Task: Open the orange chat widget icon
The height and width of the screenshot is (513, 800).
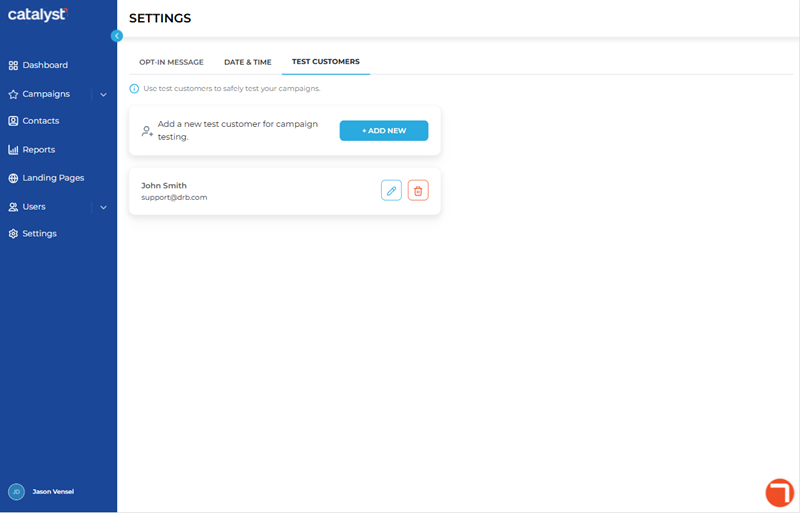Action: point(780,493)
